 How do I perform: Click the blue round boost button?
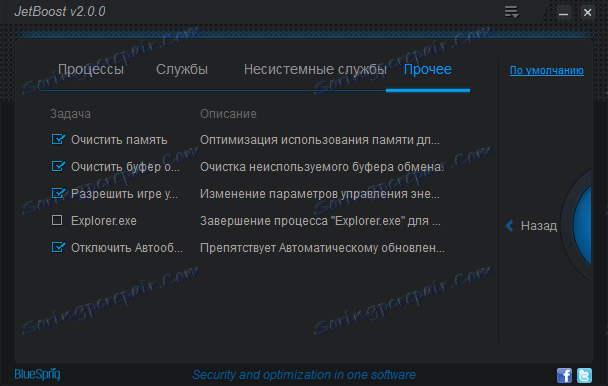[x=581, y=225]
